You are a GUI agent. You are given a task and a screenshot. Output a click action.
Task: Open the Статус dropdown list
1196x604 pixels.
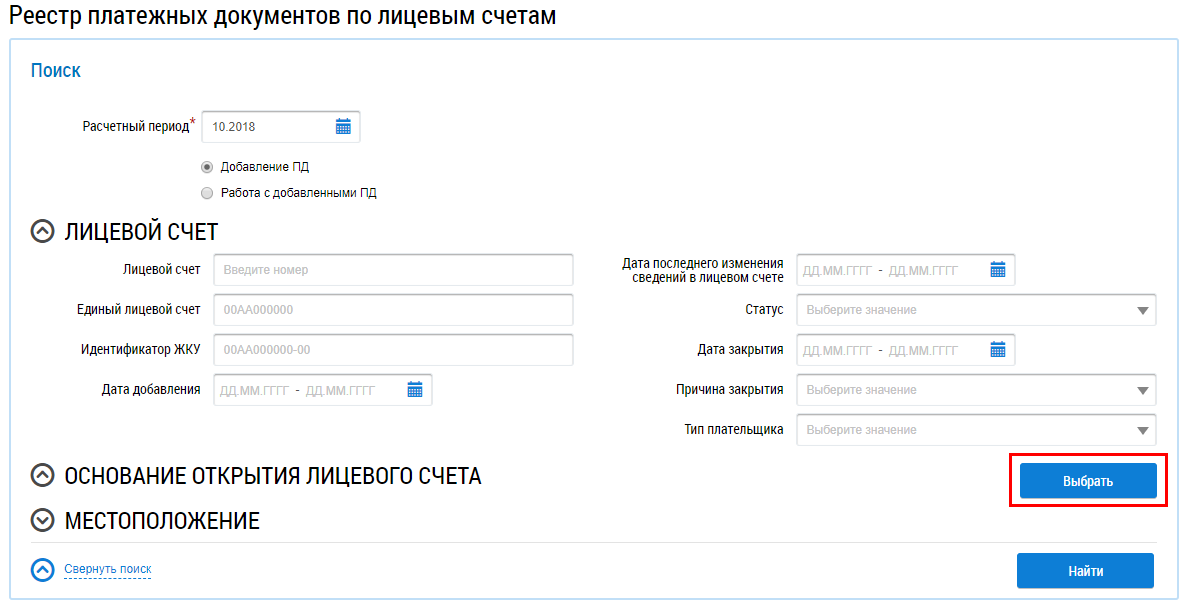(x=975, y=310)
